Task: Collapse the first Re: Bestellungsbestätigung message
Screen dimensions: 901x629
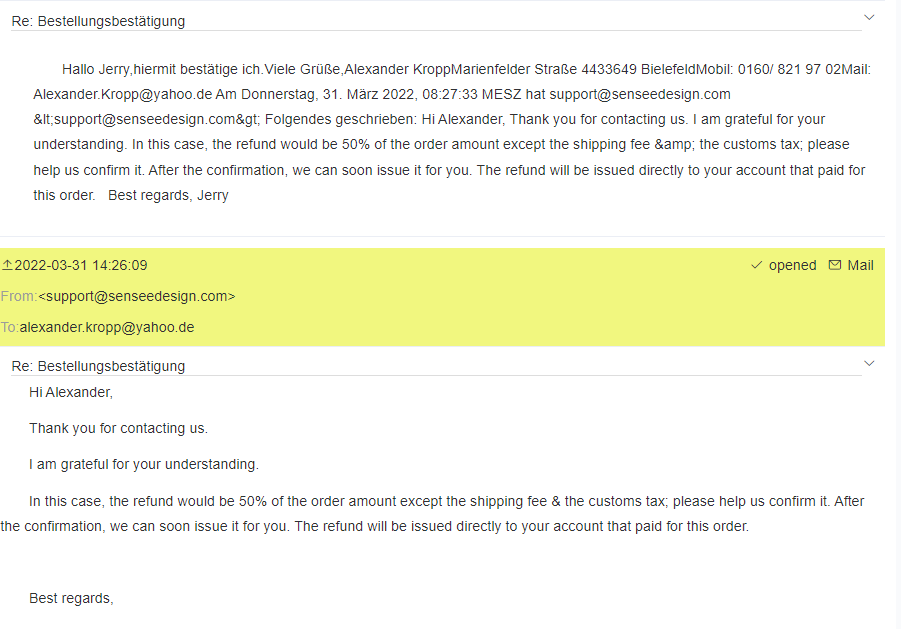Action: click(868, 17)
